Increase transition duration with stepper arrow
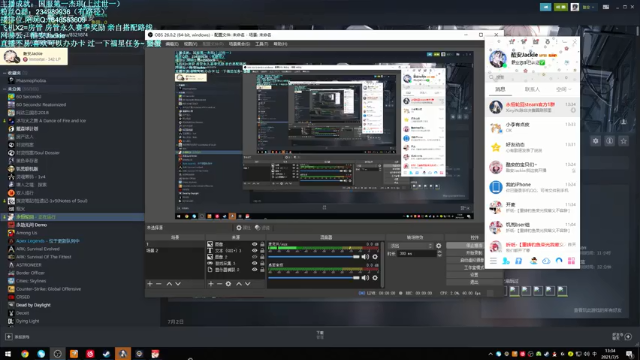 click(439, 252)
